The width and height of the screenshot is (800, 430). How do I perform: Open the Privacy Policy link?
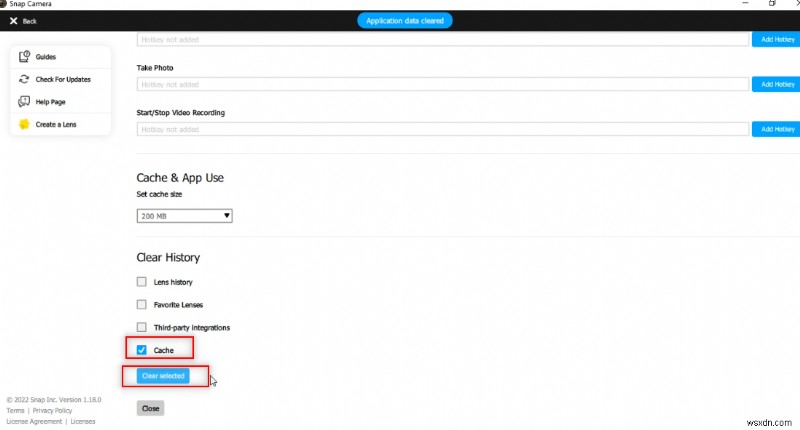click(53, 411)
